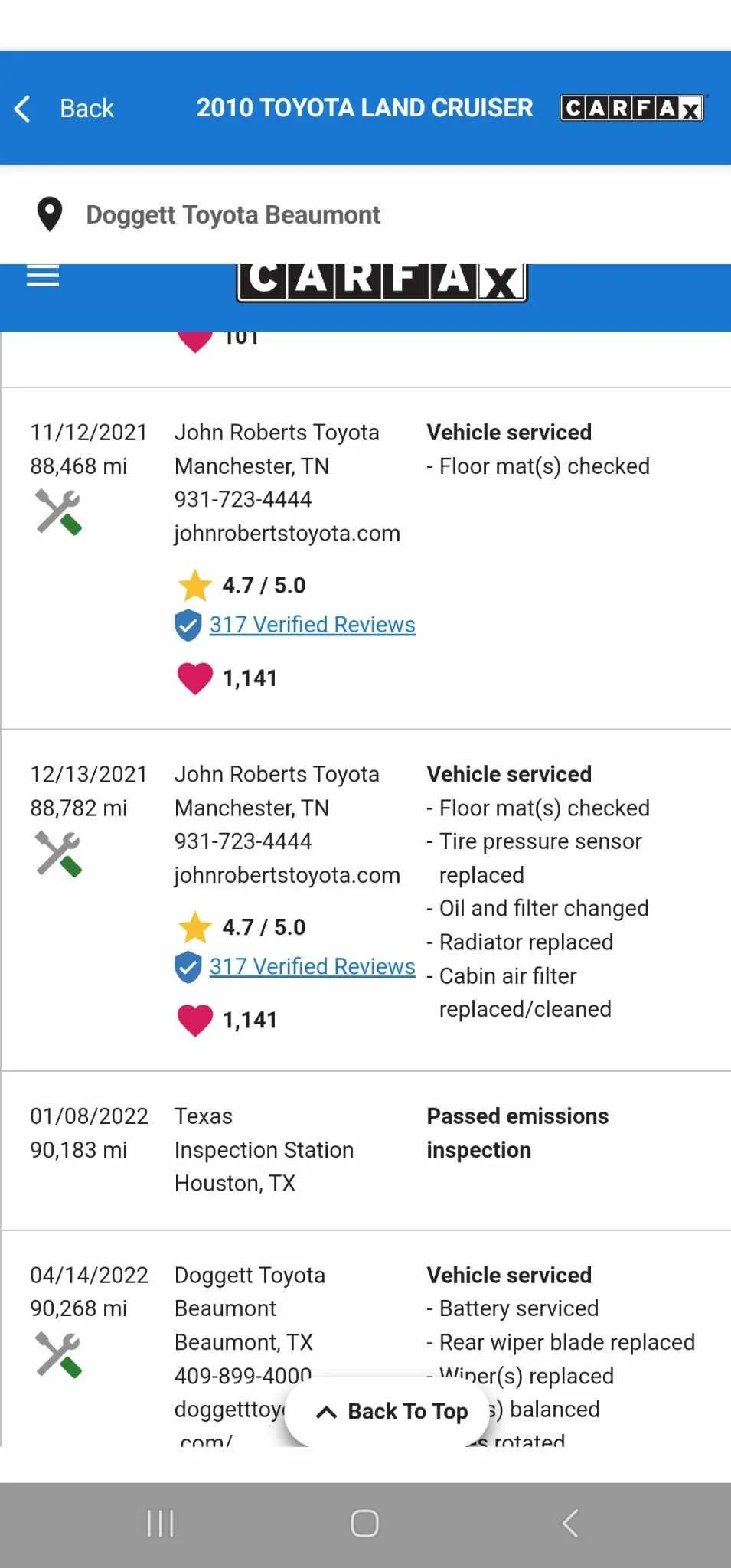Tap the service wrench icon for 04/14/2022
Image resolution: width=731 pixels, height=1568 pixels.
click(58, 1354)
